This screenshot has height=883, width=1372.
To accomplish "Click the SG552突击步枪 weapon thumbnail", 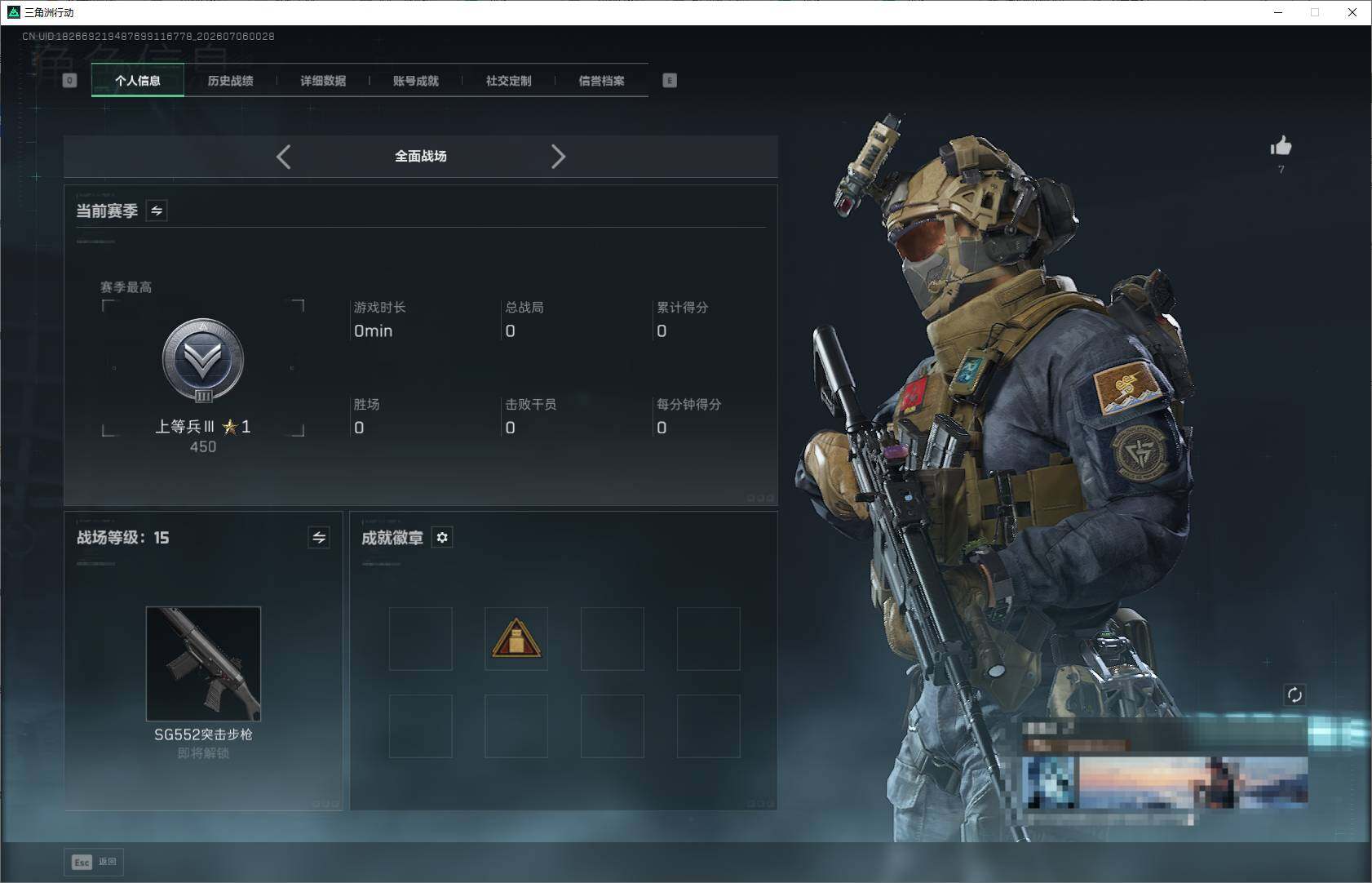I will tap(203, 663).
